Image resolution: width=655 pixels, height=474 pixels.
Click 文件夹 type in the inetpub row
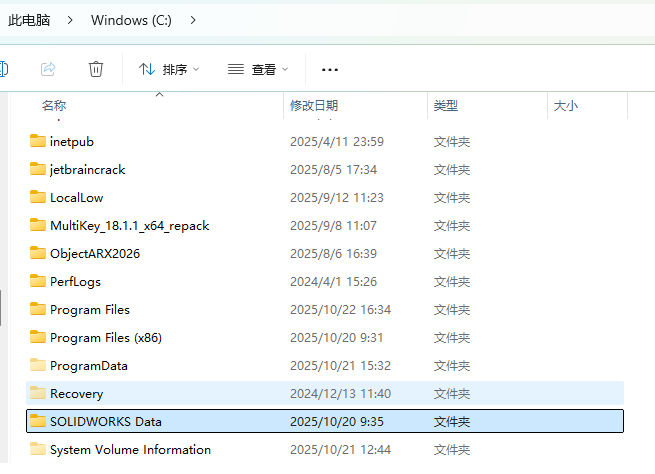(452, 142)
